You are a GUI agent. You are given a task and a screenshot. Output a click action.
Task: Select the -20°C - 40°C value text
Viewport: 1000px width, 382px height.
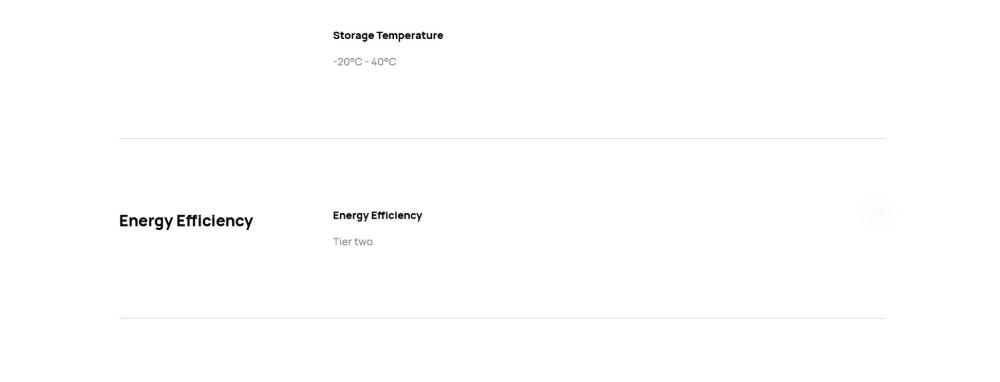pyautogui.click(x=364, y=62)
